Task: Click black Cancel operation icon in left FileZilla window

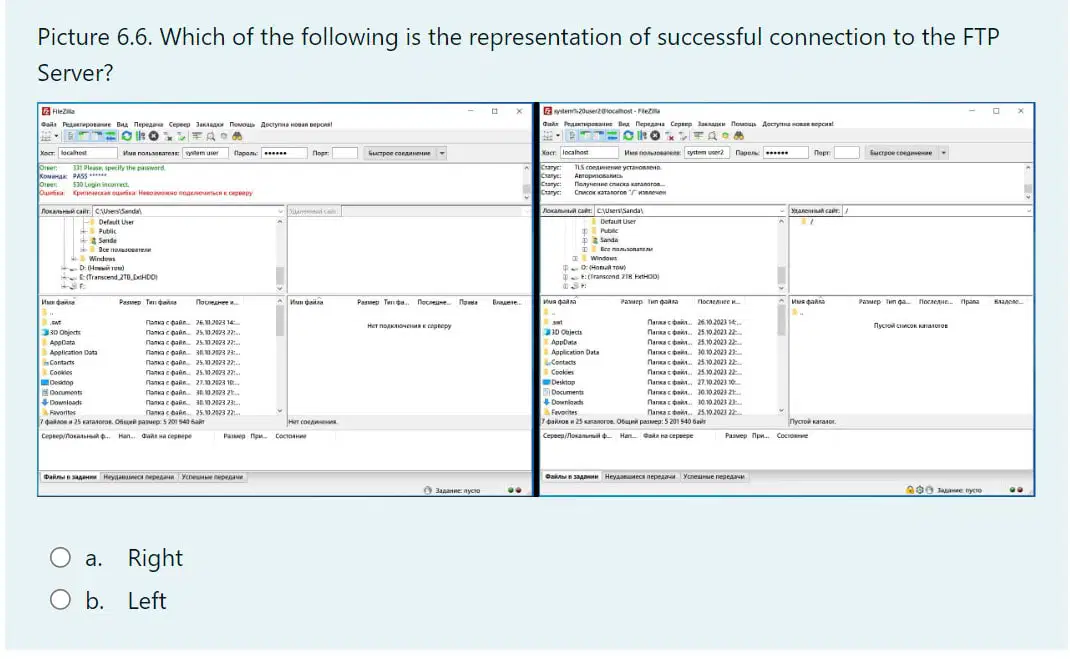Action: 154,136
